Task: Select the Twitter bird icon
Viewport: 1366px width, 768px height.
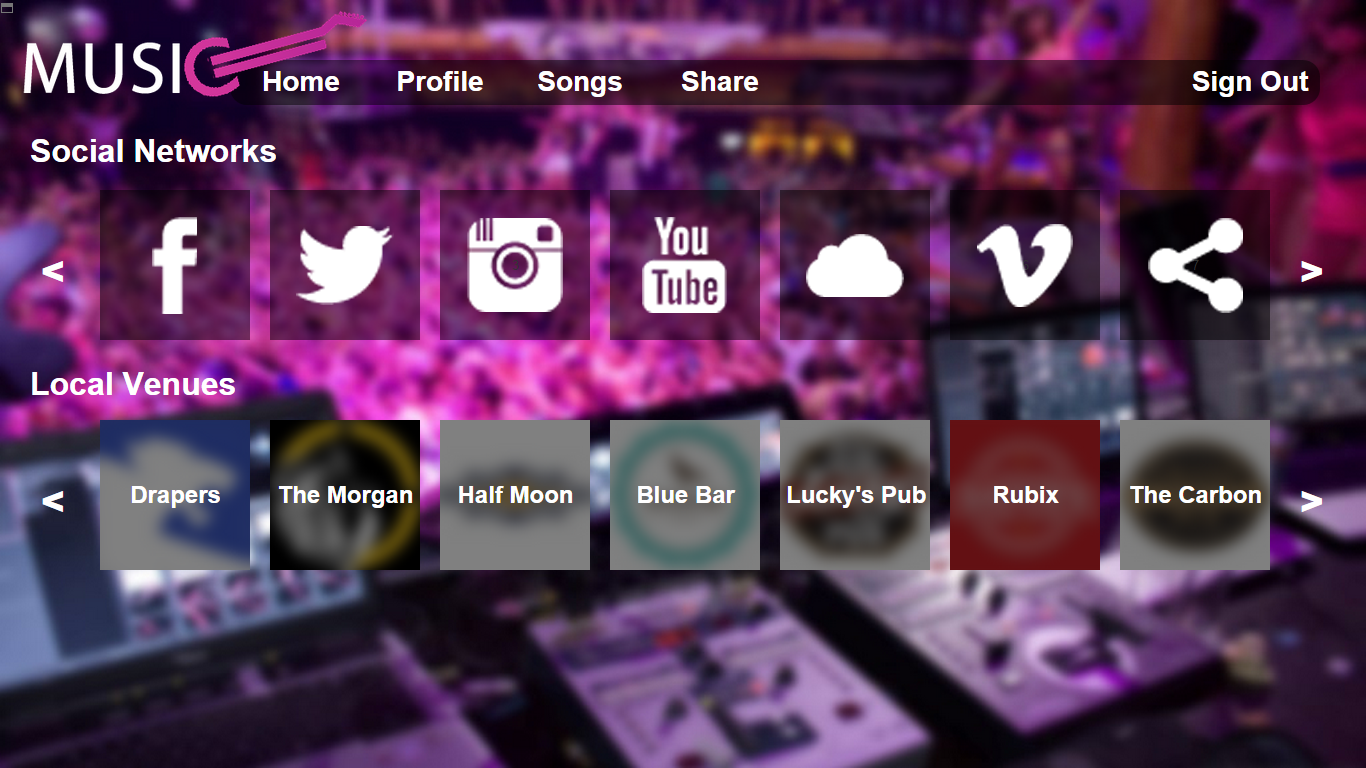Action: pos(345,265)
